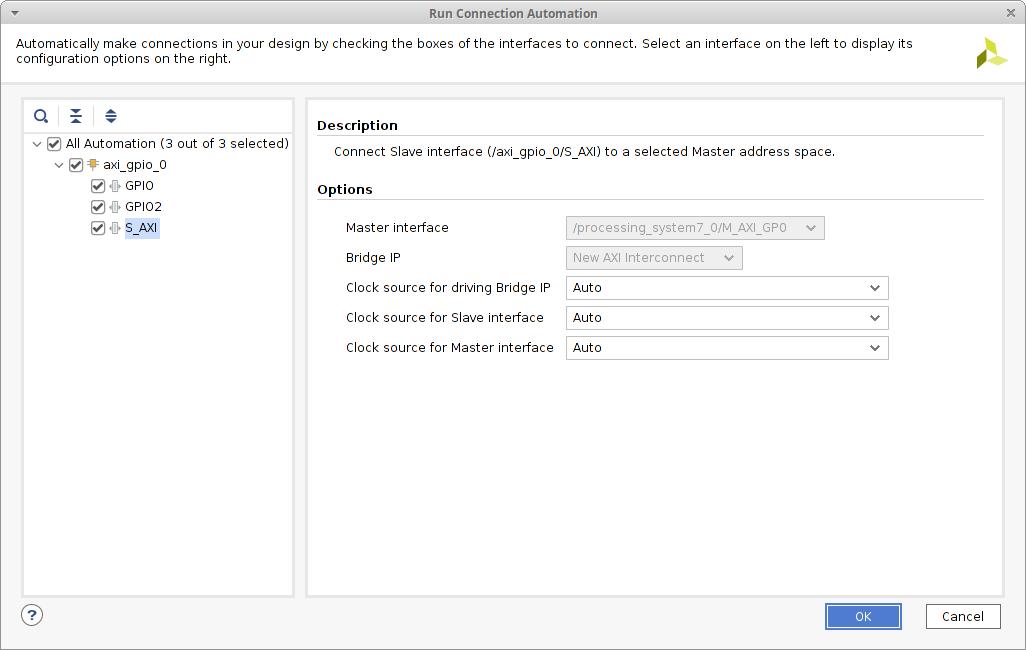Uncheck the S_AXI checkbox
This screenshot has width=1026, height=650.
tap(98, 228)
